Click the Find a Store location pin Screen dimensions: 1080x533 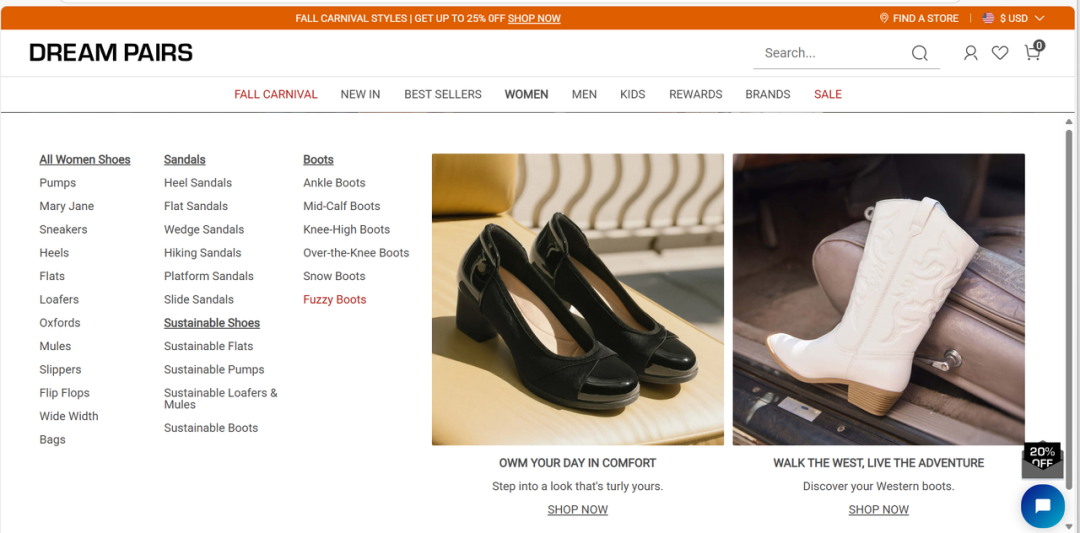pos(884,18)
